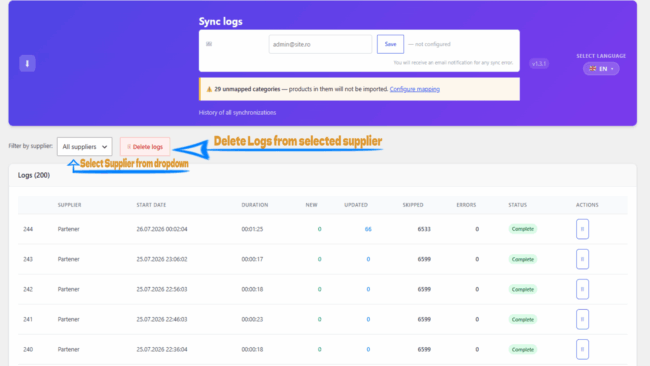Click start date 25.07.2026 23:06:02
This screenshot has width=650, height=366.
(x=162, y=259)
